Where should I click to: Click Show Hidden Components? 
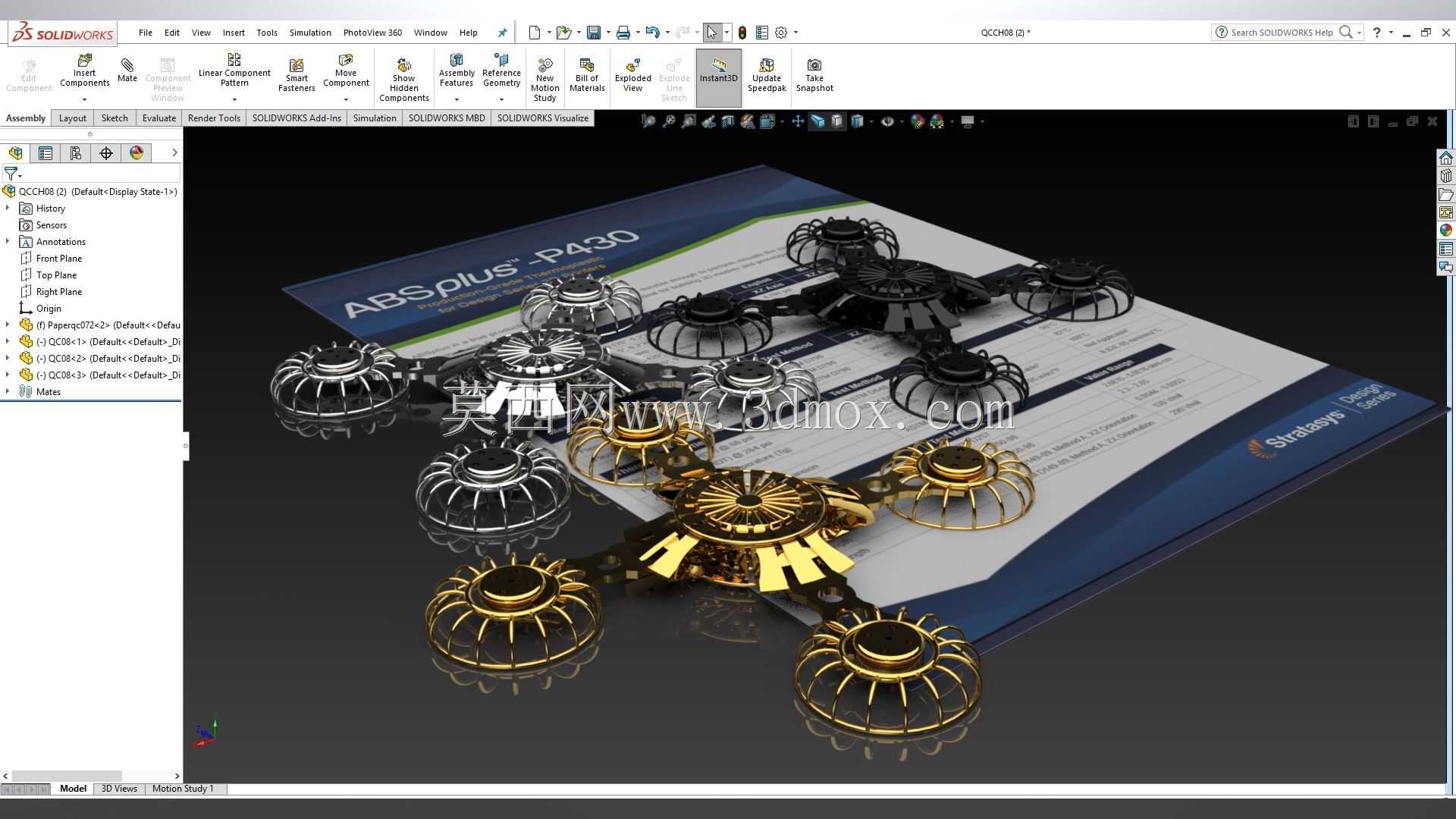[x=404, y=80]
